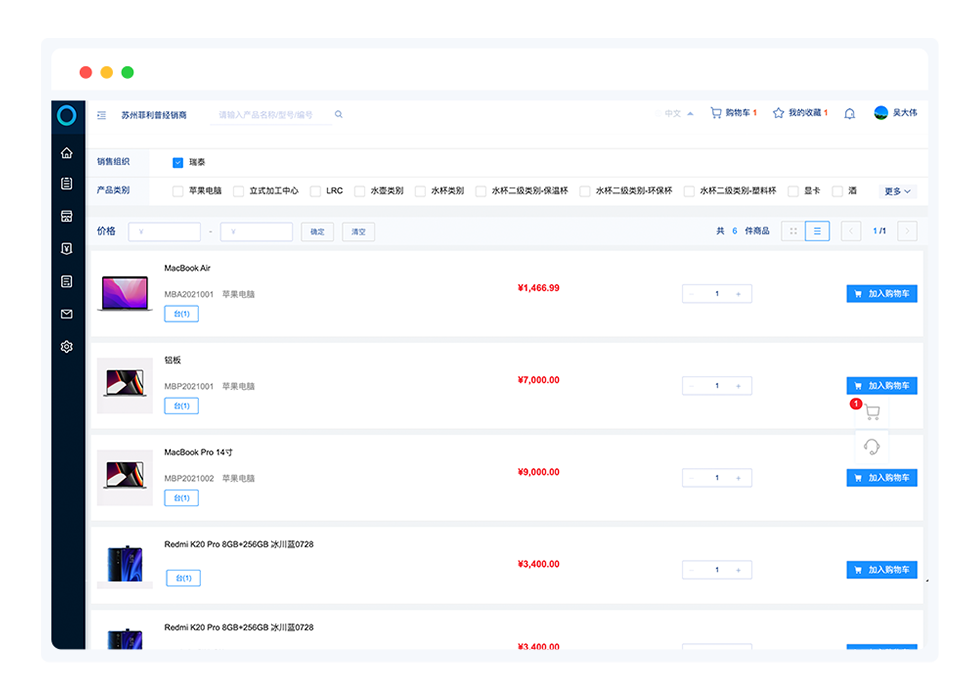Click the 确定 price filter button

tap(317, 232)
